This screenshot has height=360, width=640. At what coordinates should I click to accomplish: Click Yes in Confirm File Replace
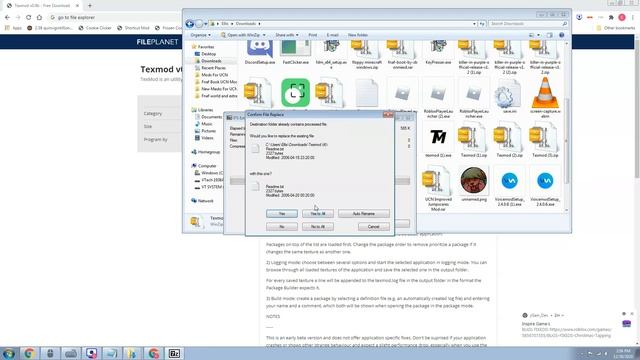tap(282, 213)
